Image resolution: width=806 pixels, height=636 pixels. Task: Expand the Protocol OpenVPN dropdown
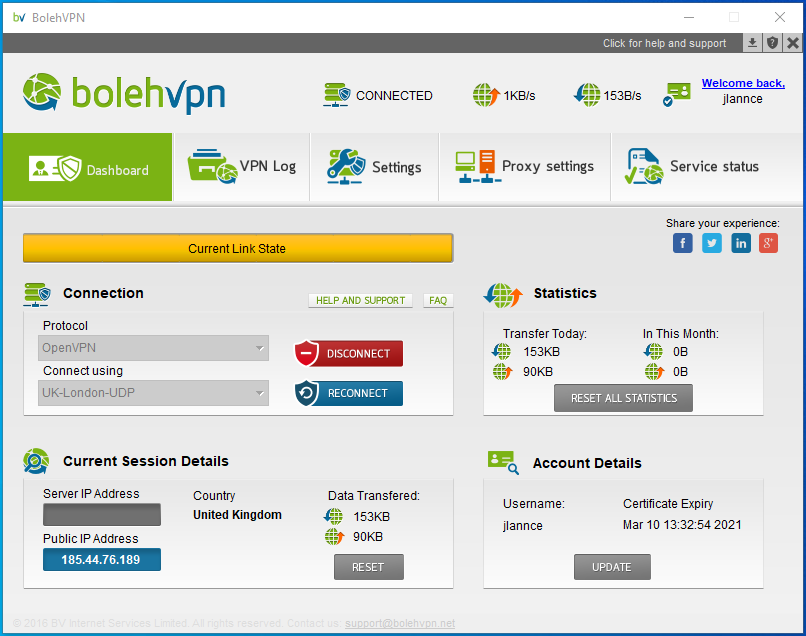(x=153, y=348)
